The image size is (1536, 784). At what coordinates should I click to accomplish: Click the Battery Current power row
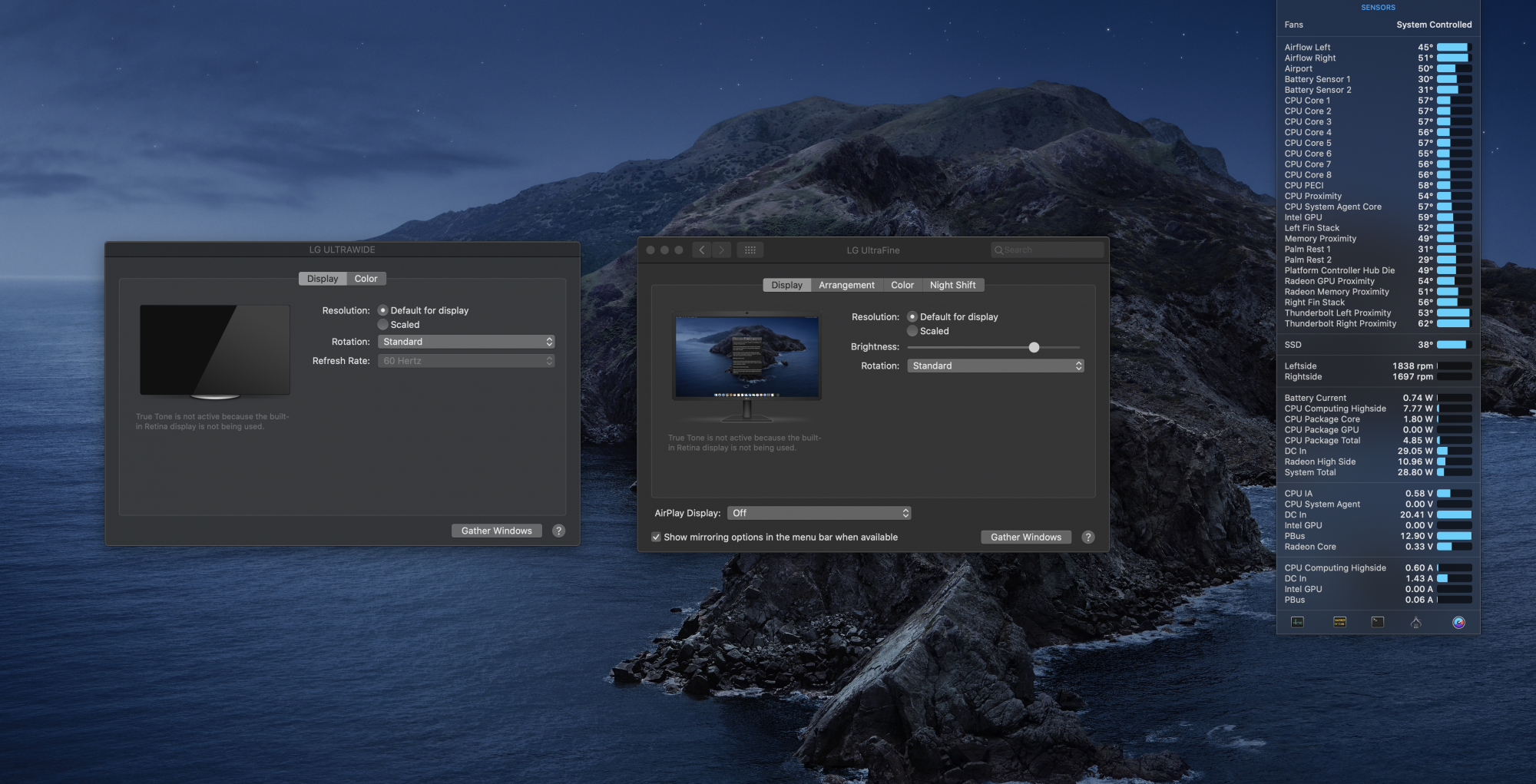click(1378, 398)
